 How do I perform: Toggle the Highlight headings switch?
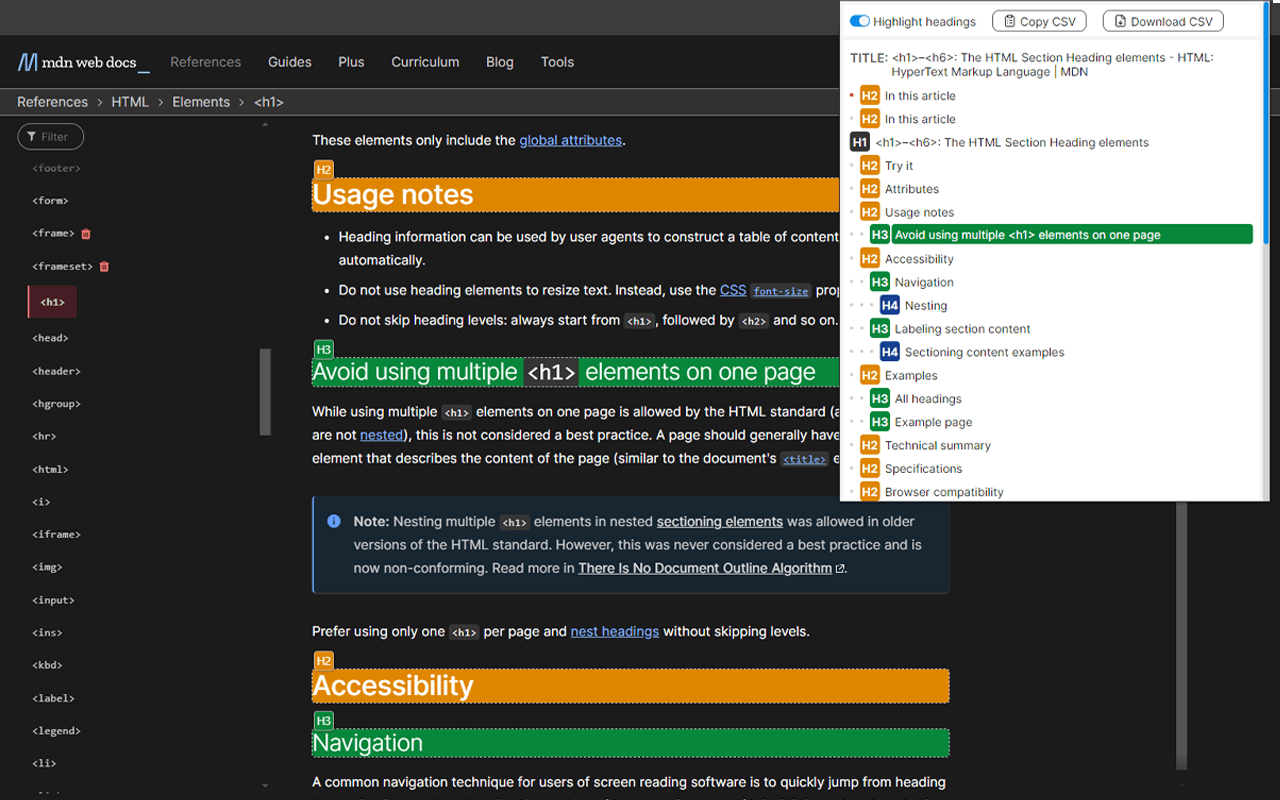pos(859,20)
